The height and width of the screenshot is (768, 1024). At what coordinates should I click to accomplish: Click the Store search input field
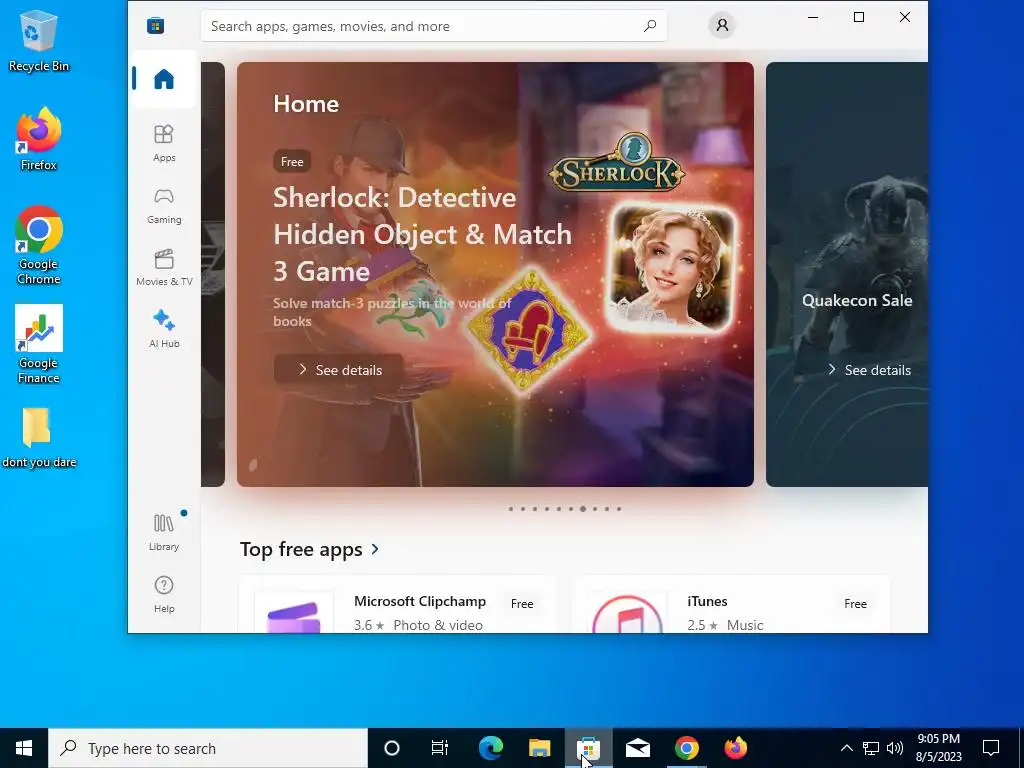click(x=434, y=26)
